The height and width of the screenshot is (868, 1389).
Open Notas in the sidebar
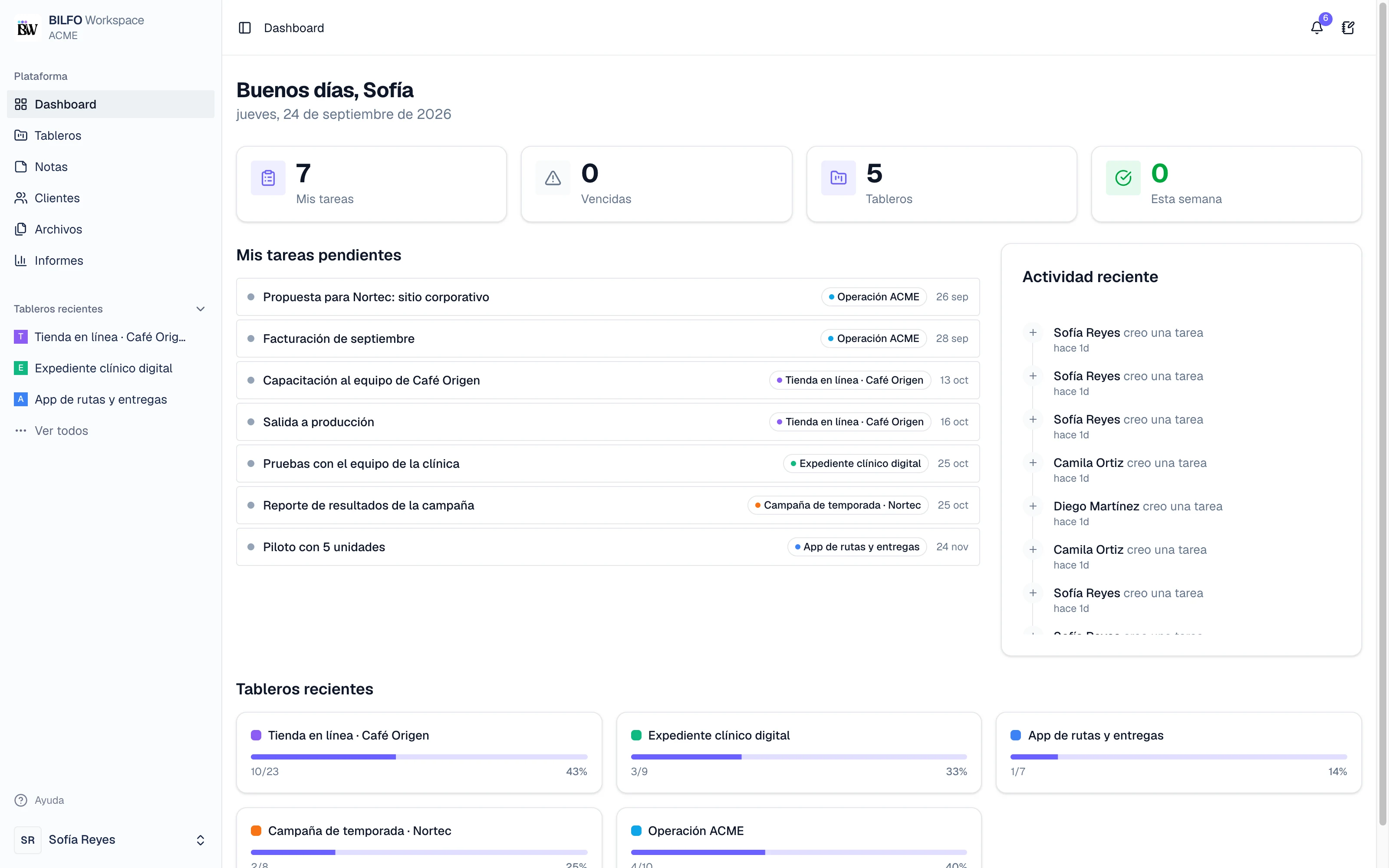click(111, 167)
